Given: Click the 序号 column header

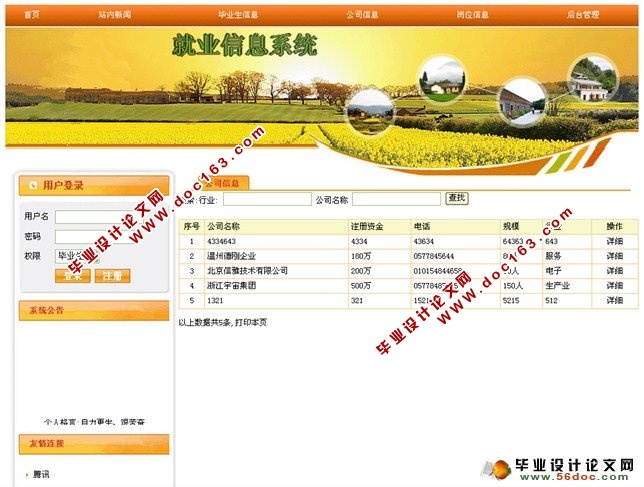Looking at the screenshot, I should [191, 226].
